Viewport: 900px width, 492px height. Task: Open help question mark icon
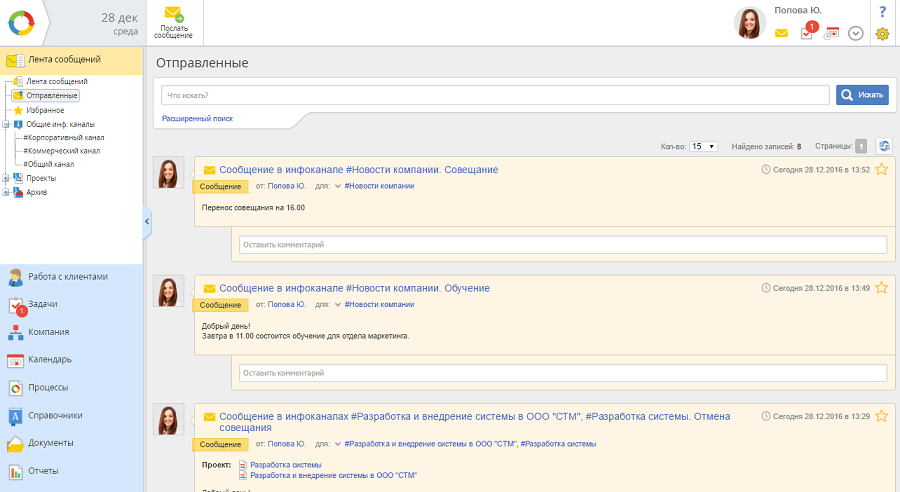point(882,11)
